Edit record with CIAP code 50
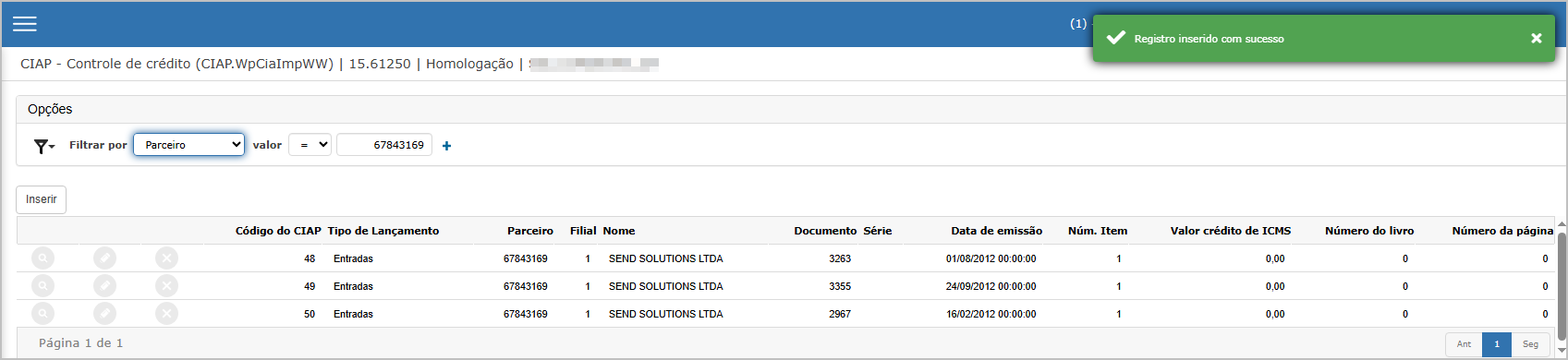1568x360 pixels. point(104,314)
